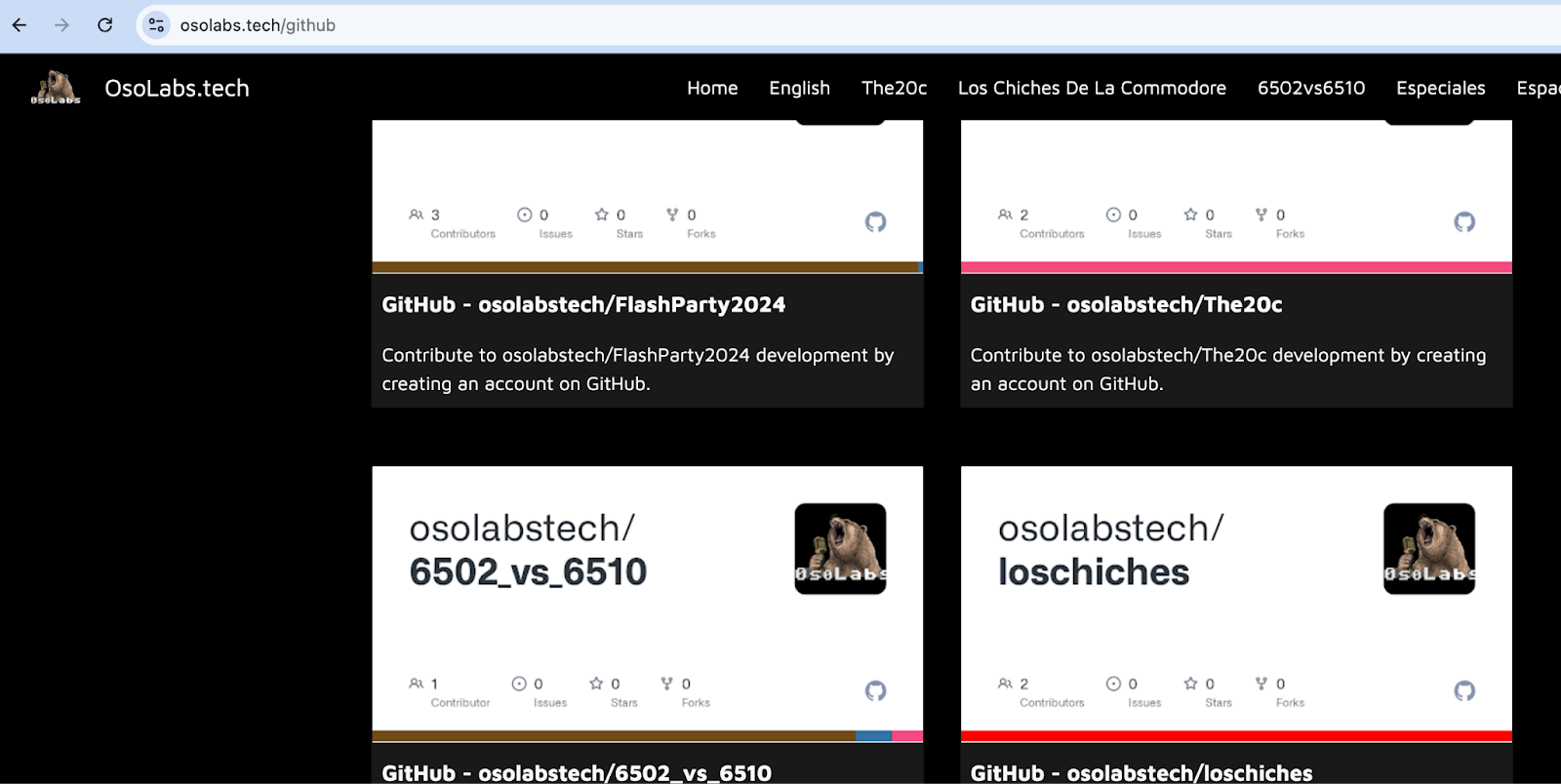Viewport: 1561px width, 784px height.
Task: Click '2 Contributors' label on The20c card
Action: click(1052, 234)
